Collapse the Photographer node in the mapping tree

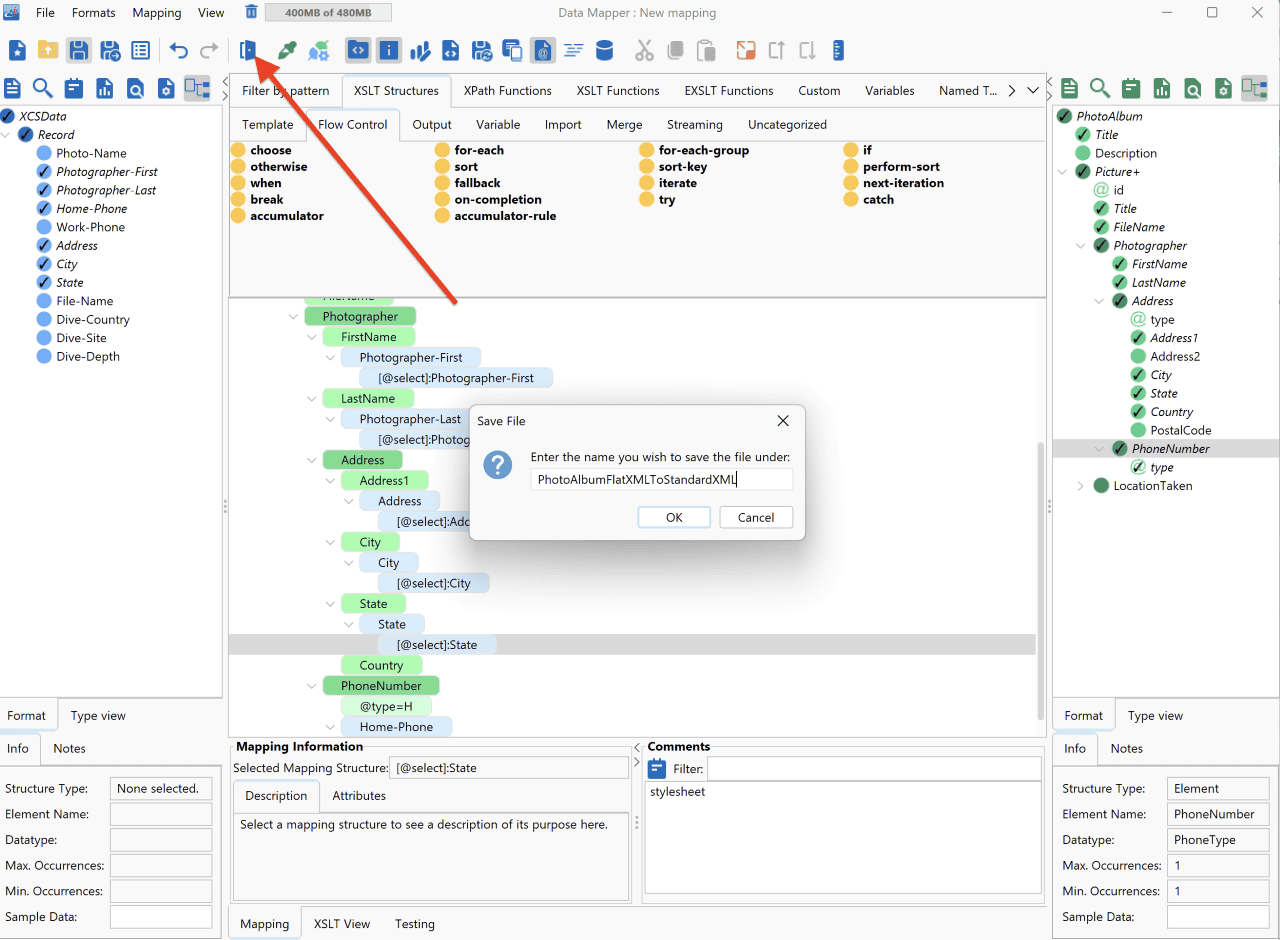(294, 317)
